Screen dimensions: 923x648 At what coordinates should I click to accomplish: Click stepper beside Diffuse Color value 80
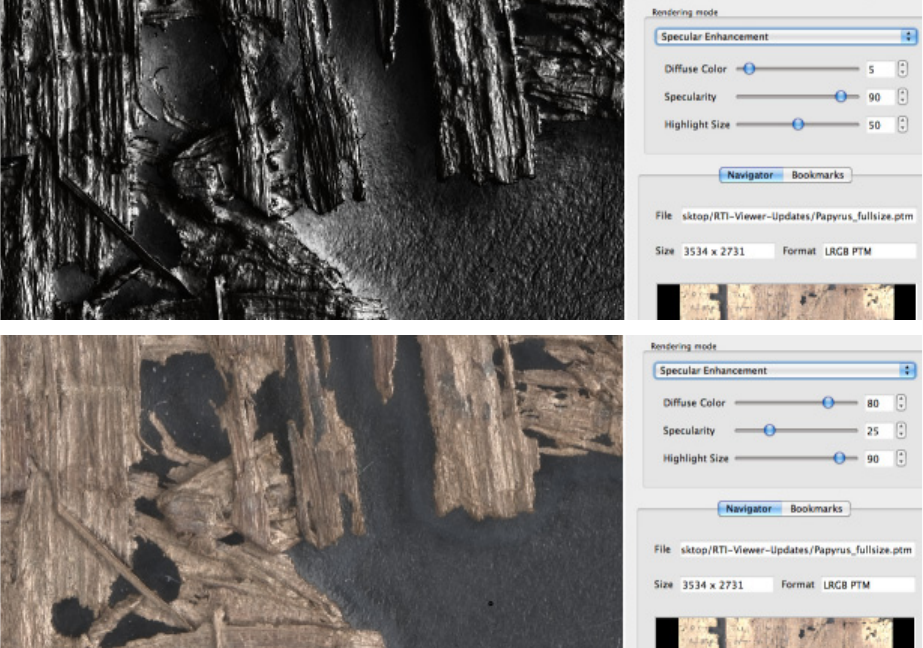coord(901,403)
